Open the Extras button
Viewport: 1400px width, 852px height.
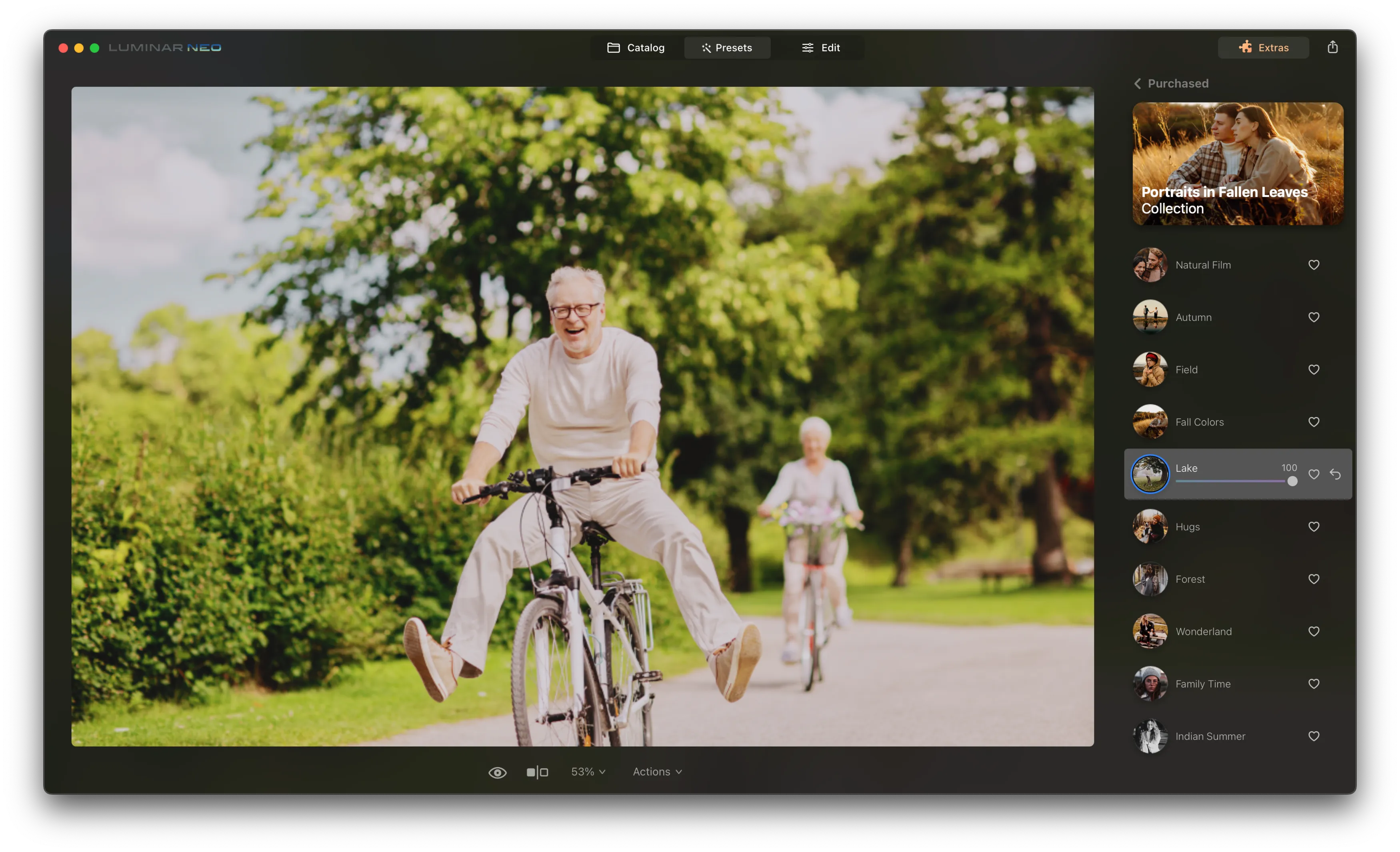(x=1263, y=48)
